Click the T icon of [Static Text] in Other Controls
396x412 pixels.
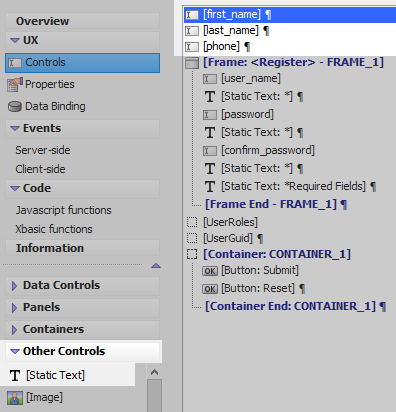tap(15, 376)
